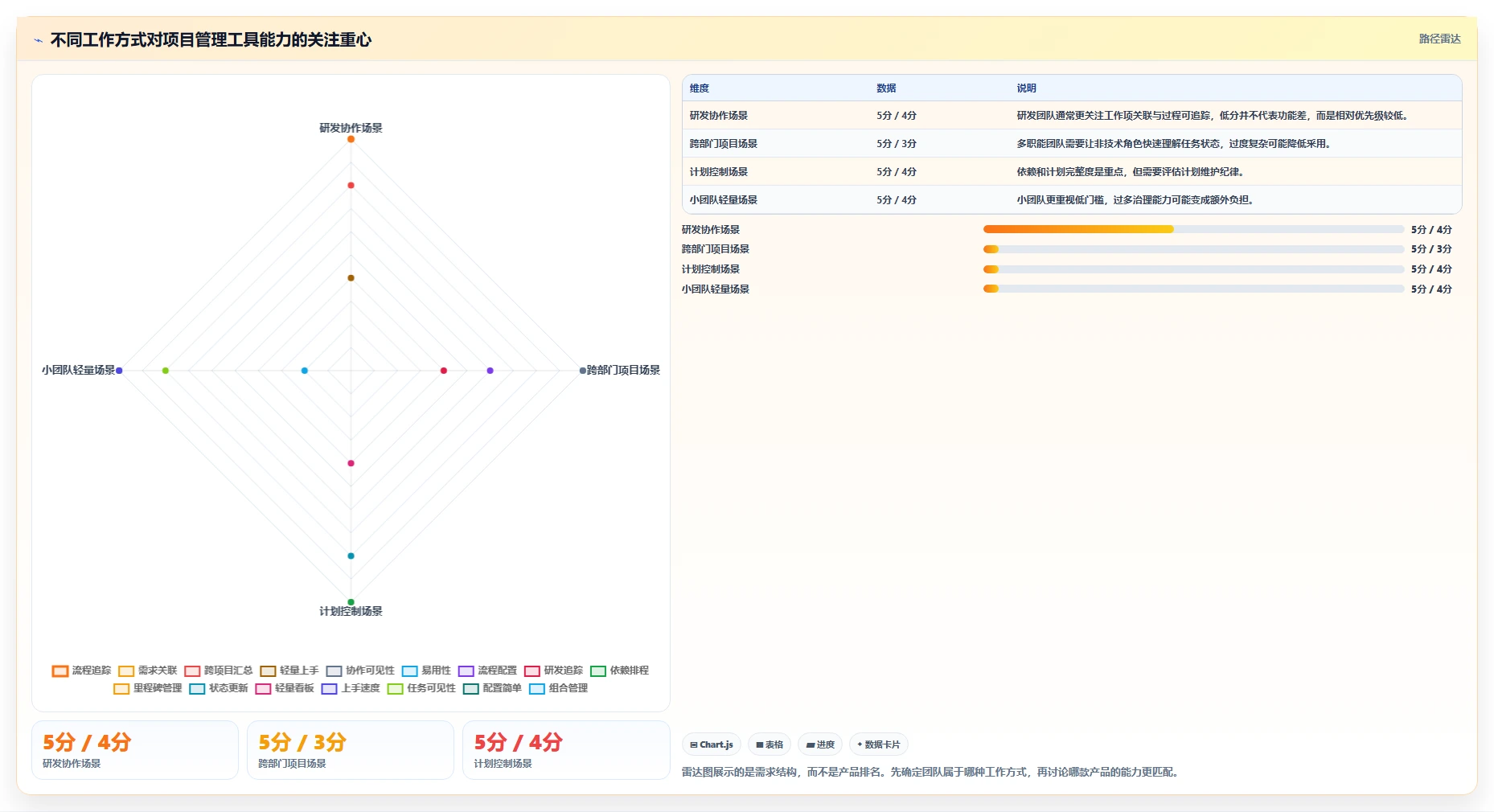
Task: Click the purple data point on radar
Action: [490, 371]
